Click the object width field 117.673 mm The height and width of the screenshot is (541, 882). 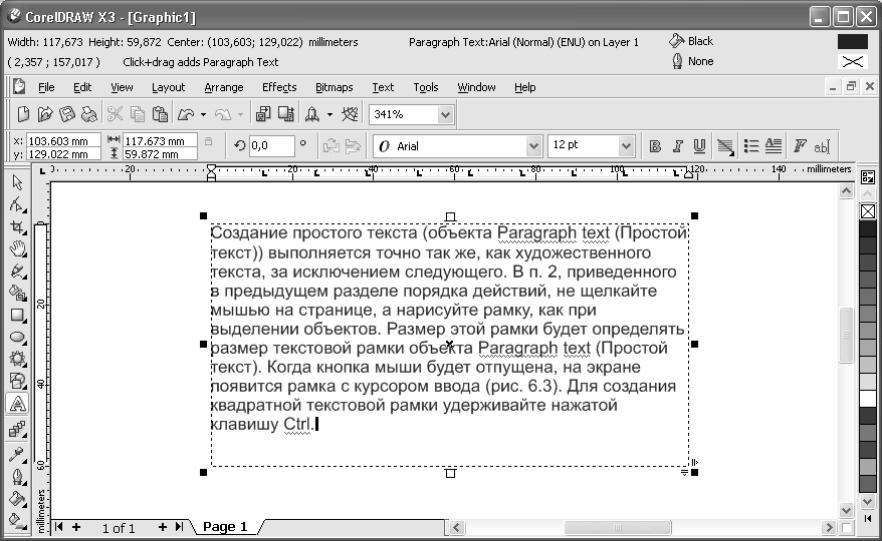pos(160,141)
